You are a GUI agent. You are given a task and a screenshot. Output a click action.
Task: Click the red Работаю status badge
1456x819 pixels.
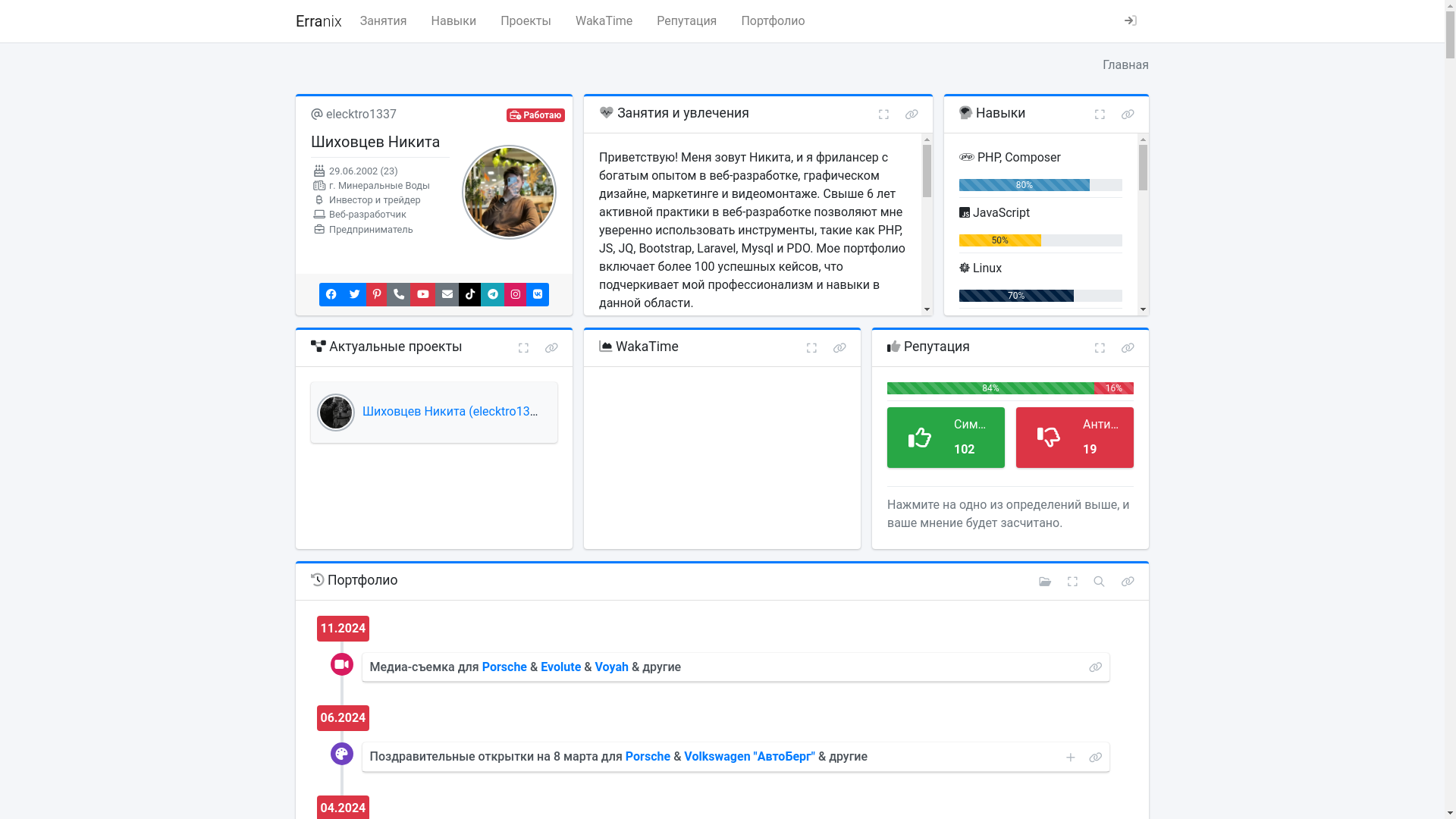point(535,115)
